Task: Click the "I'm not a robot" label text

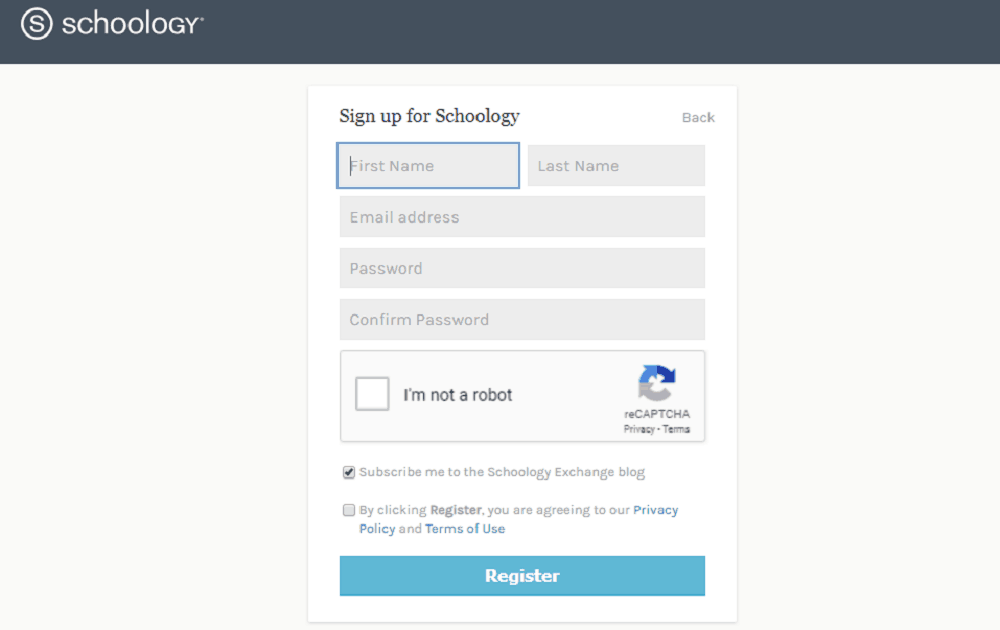Action: click(x=458, y=395)
